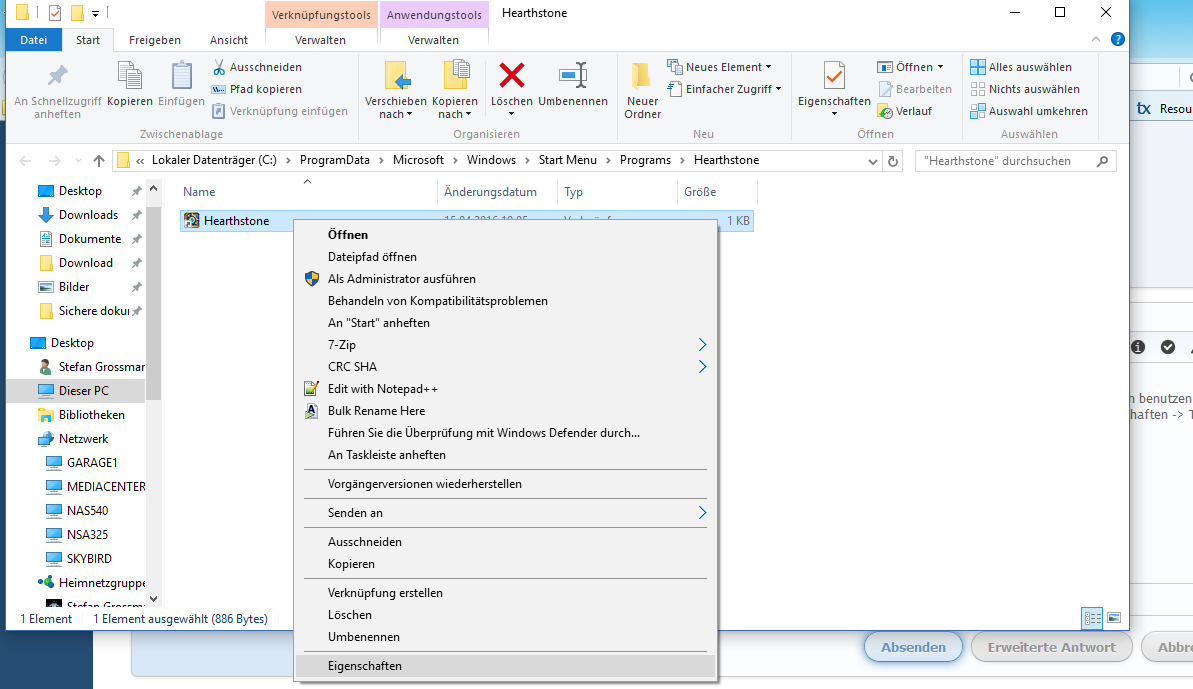Open the Quick Access Toolbar customize dropdown
Image resolution: width=1193 pixels, height=689 pixels.
pos(95,13)
